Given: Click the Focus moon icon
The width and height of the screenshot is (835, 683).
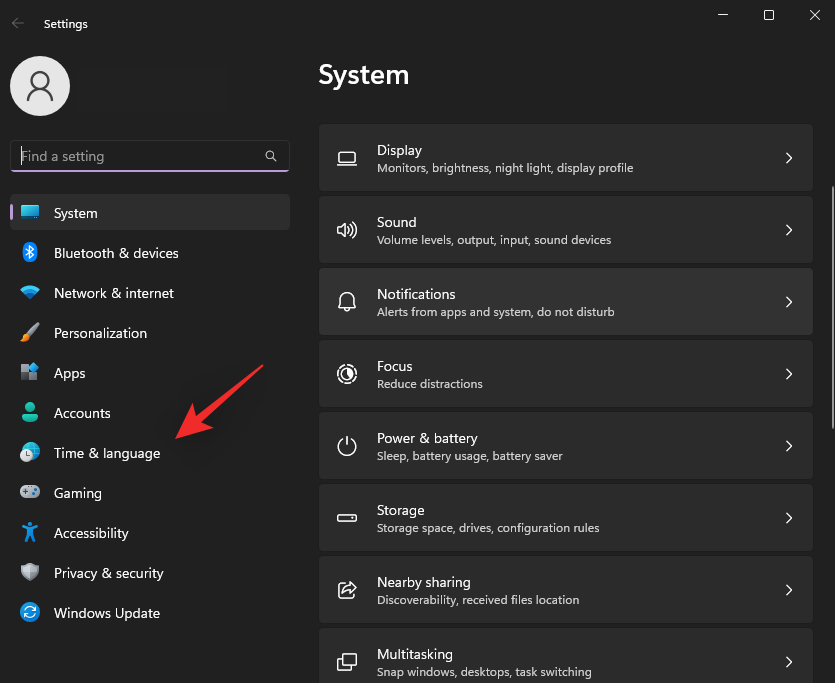Looking at the screenshot, I should click(x=346, y=373).
